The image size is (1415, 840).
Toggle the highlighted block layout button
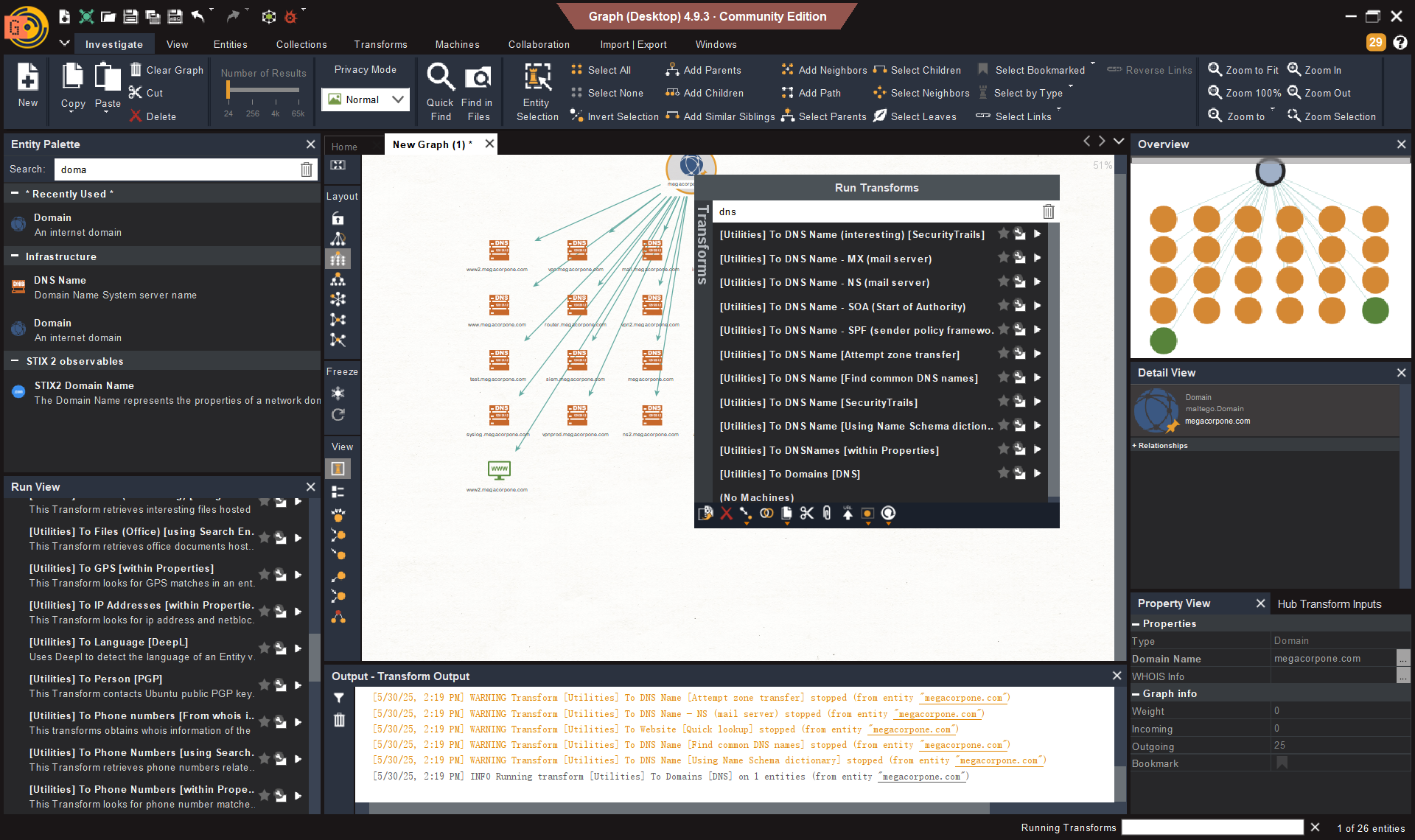tap(338, 259)
